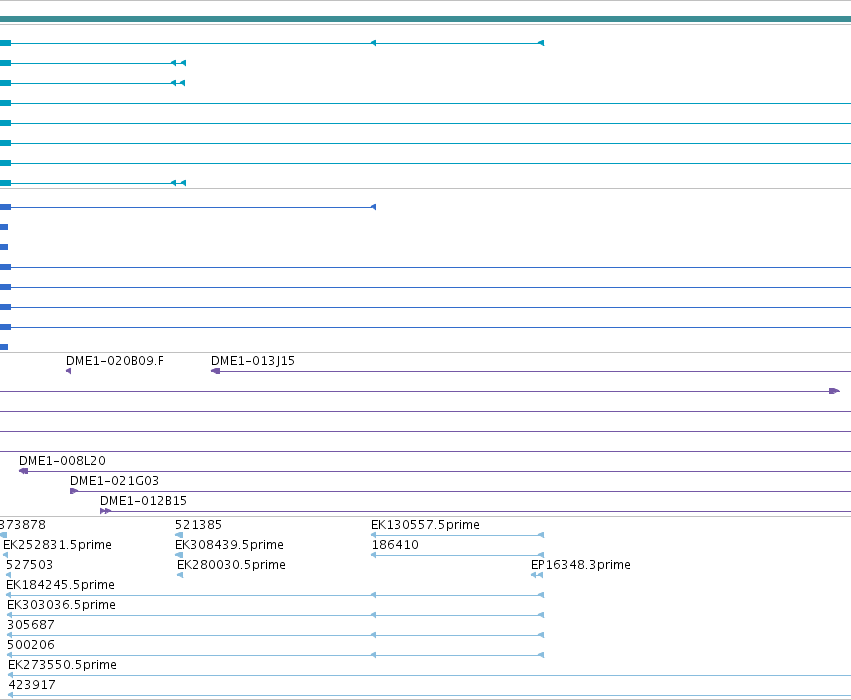Viewport: 851px width, 700px height.
Task: Click the 500206 label
Action: (31, 645)
